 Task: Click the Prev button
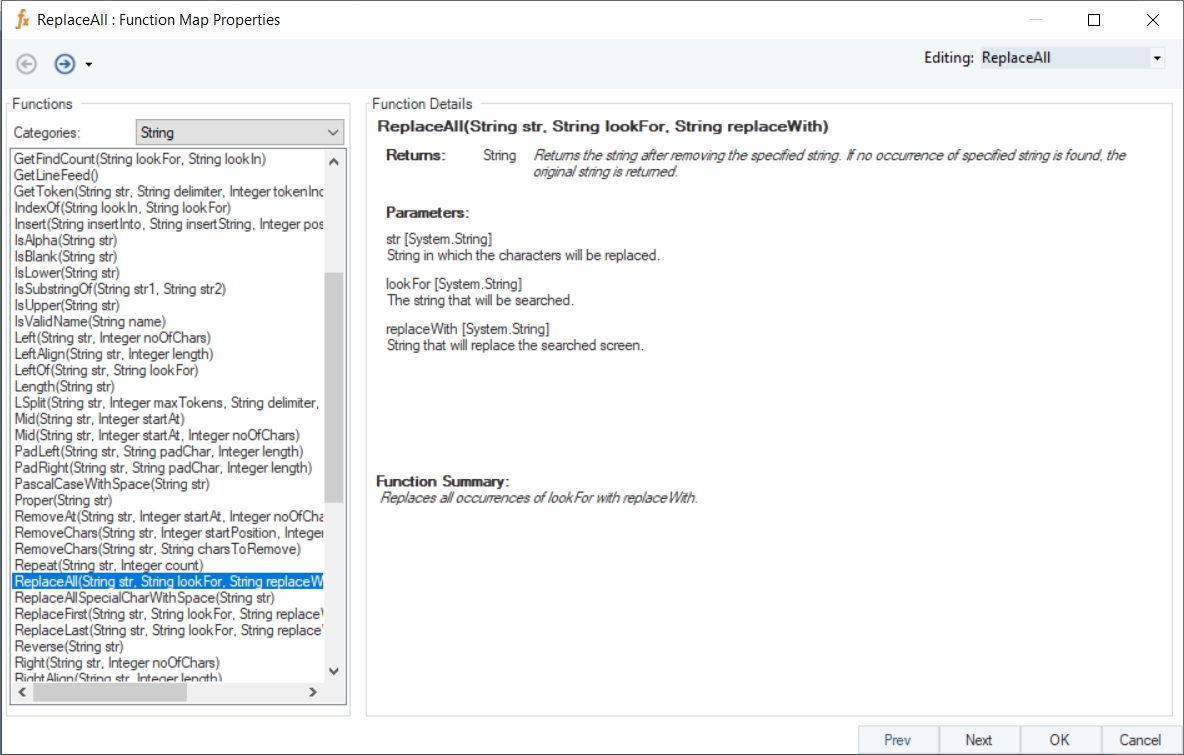click(x=897, y=740)
